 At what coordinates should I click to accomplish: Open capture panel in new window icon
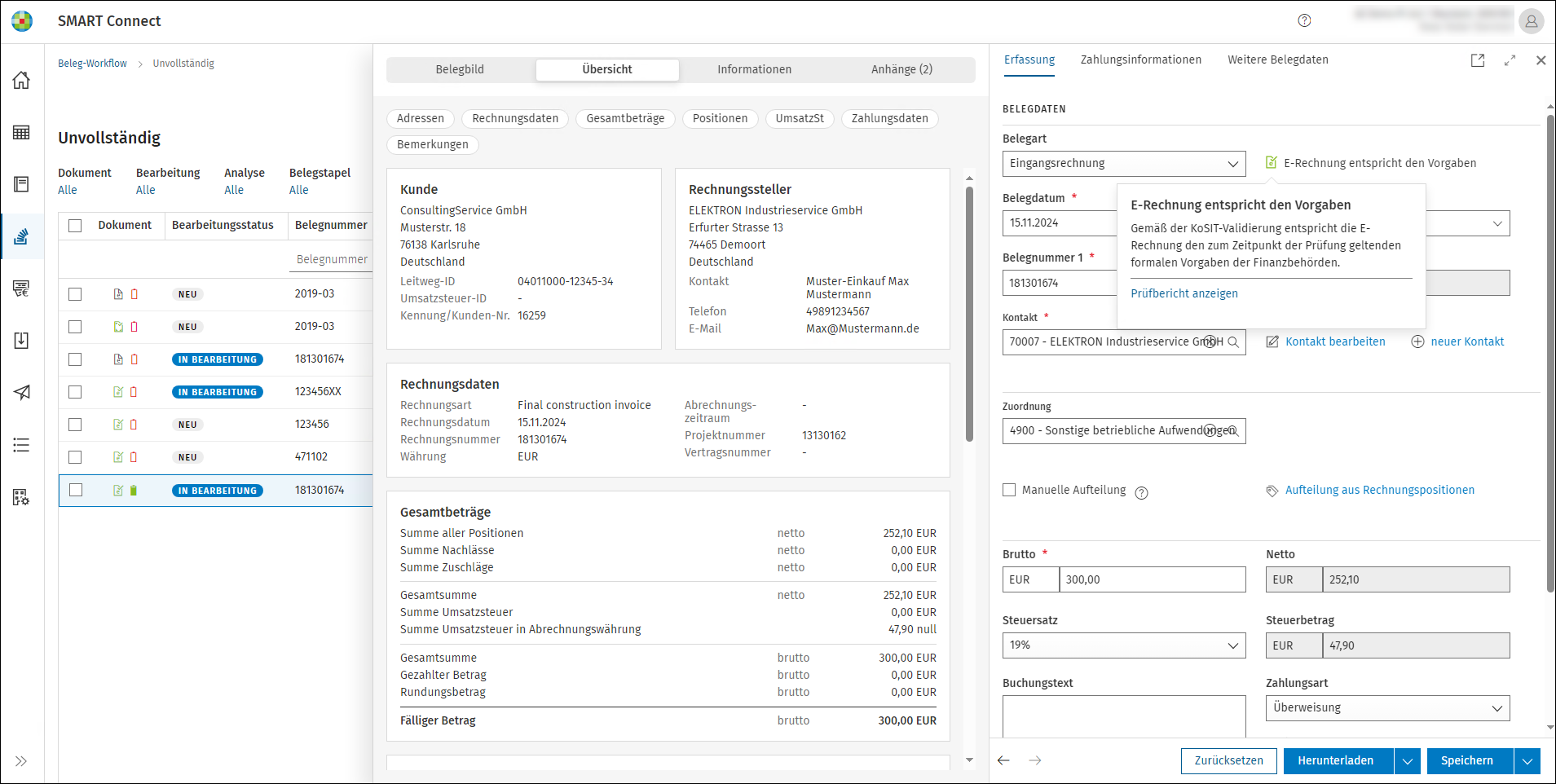click(x=1477, y=60)
